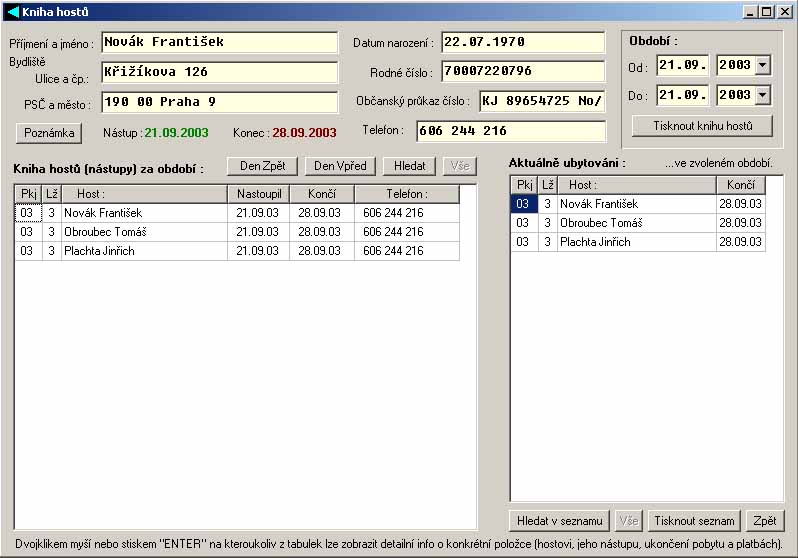Click the Nastoupil column header
Viewport: 798px width, 558px height.
click(x=259, y=194)
